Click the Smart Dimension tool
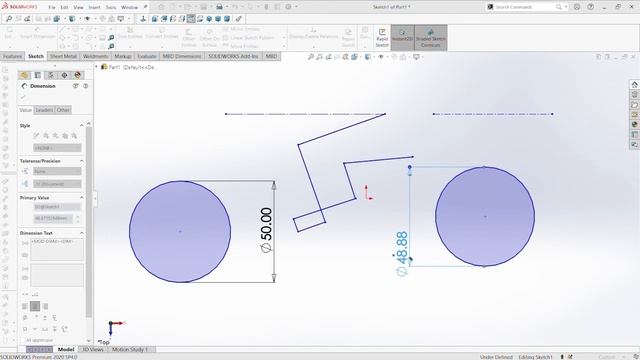 38,33
